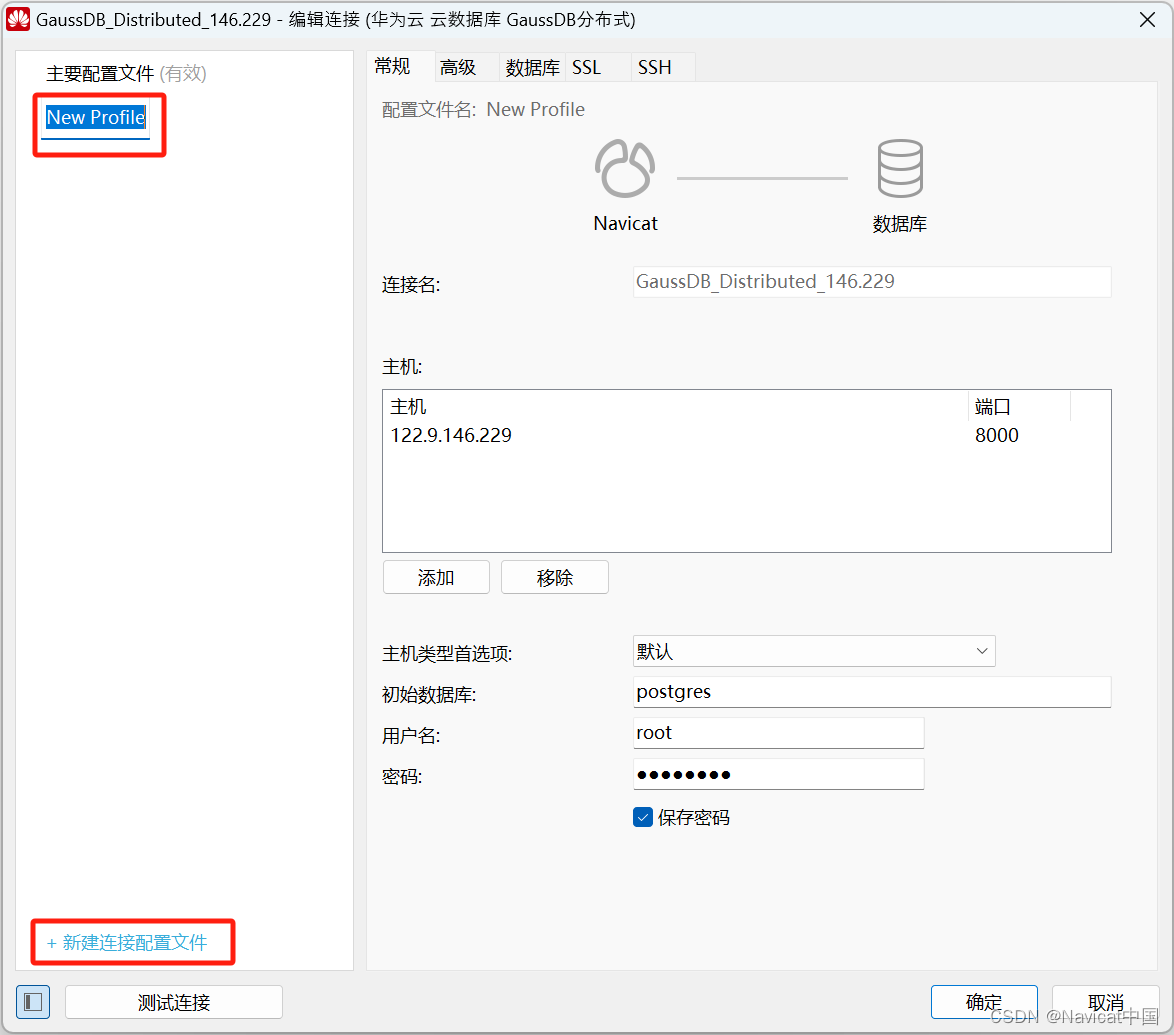
Task: Click + 新建连接配置文件 link
Action: [x=127, y=942]
